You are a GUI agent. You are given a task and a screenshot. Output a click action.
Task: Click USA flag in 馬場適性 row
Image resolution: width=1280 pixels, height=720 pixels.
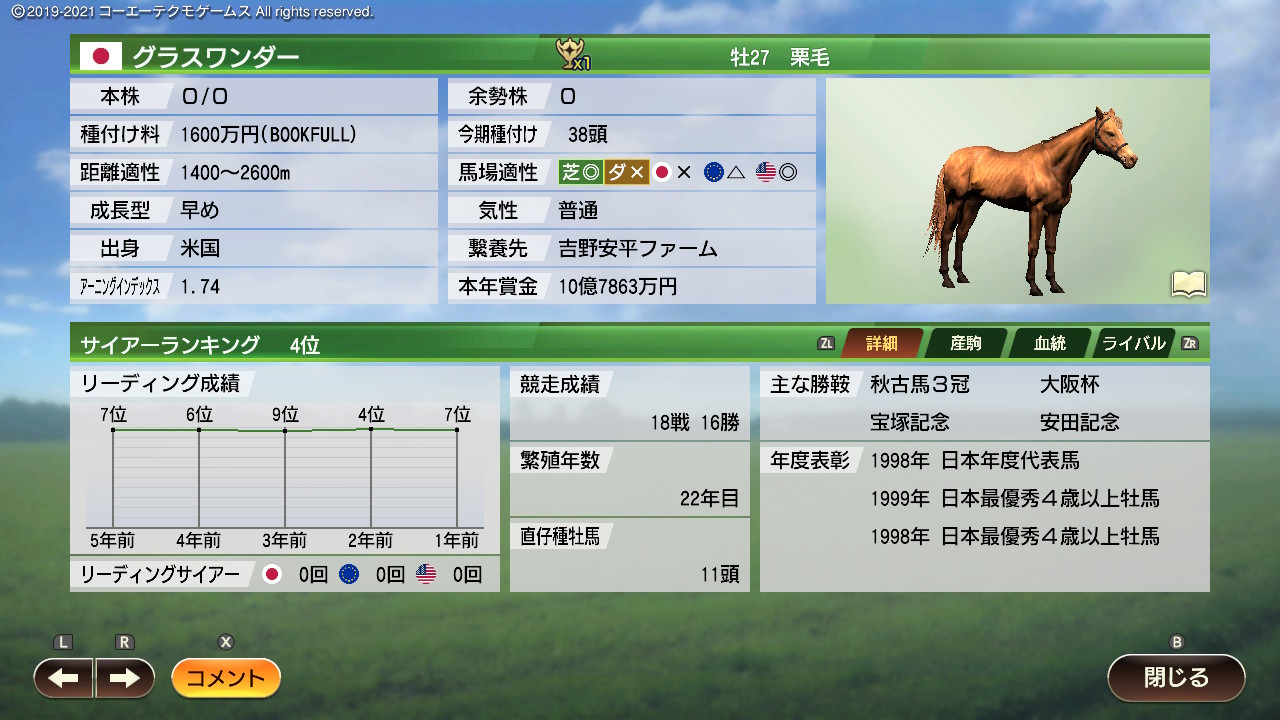click(766, 172)
